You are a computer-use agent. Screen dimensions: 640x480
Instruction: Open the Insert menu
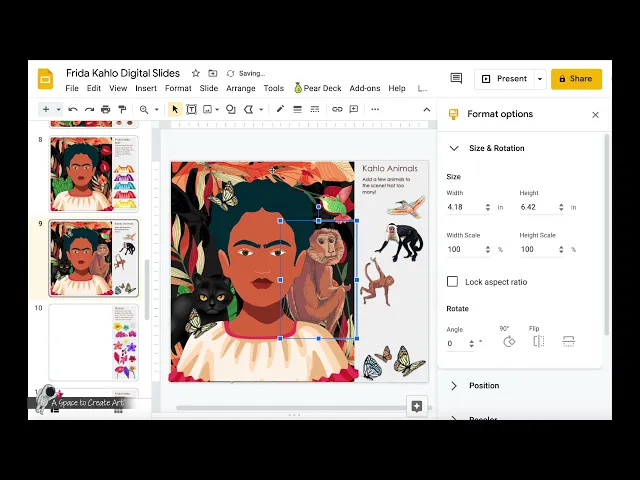point(146,88)
